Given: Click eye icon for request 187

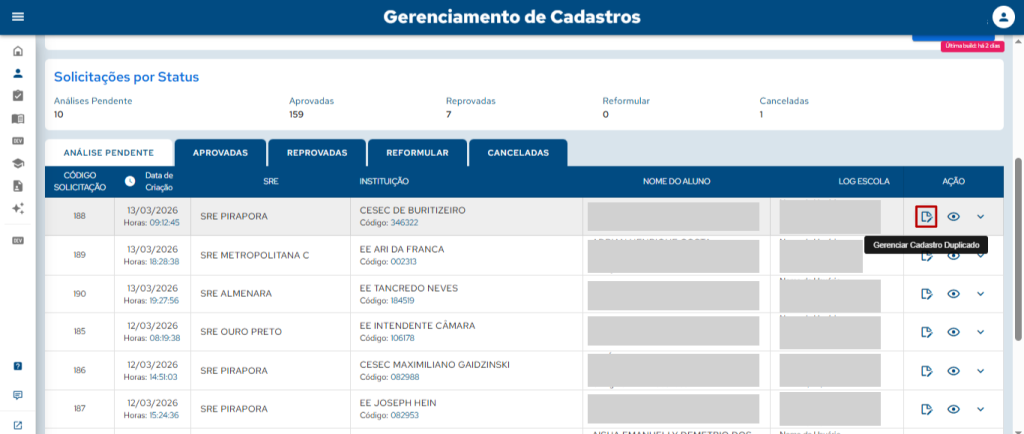Looking at the screenshot, I should coord(954,409).
